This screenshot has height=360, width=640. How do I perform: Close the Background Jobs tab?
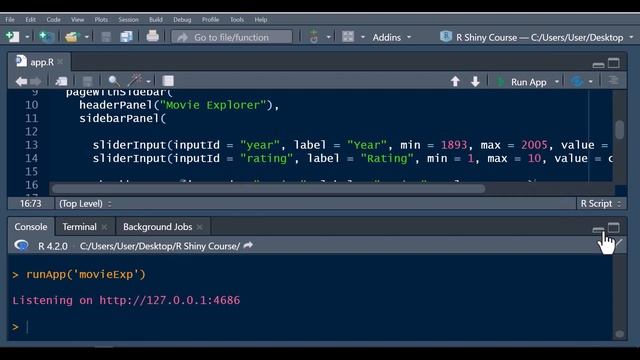[200, 227]
